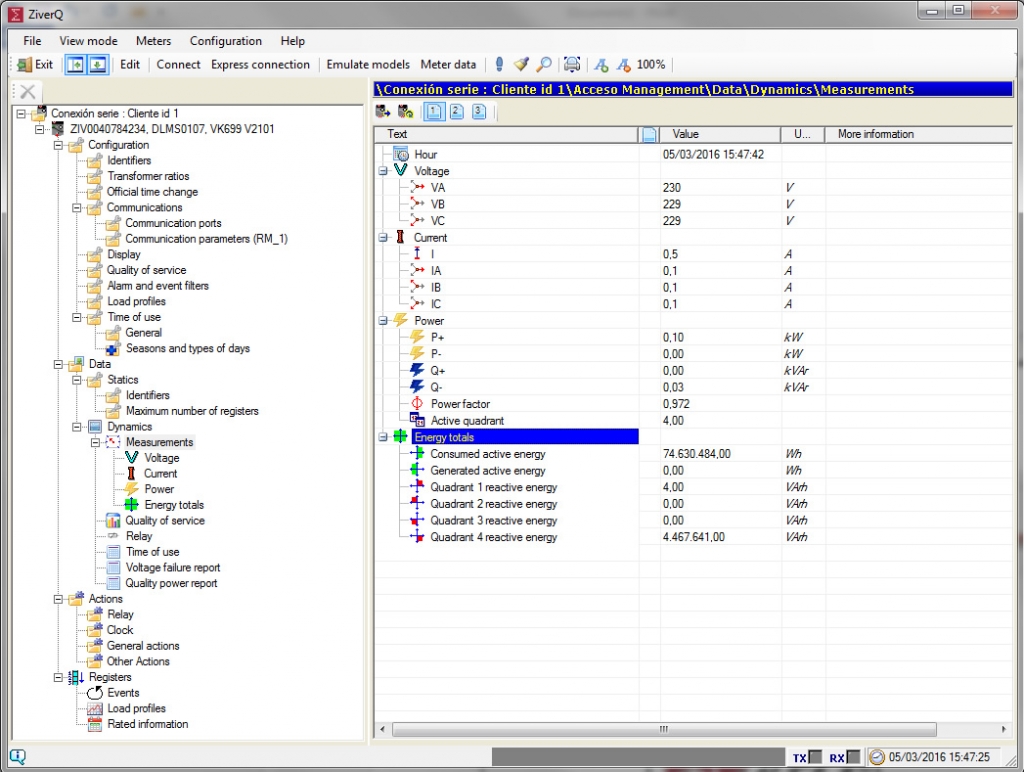
Task: Collapse the Configuration tree folder
Action: [x=58, y=145]
